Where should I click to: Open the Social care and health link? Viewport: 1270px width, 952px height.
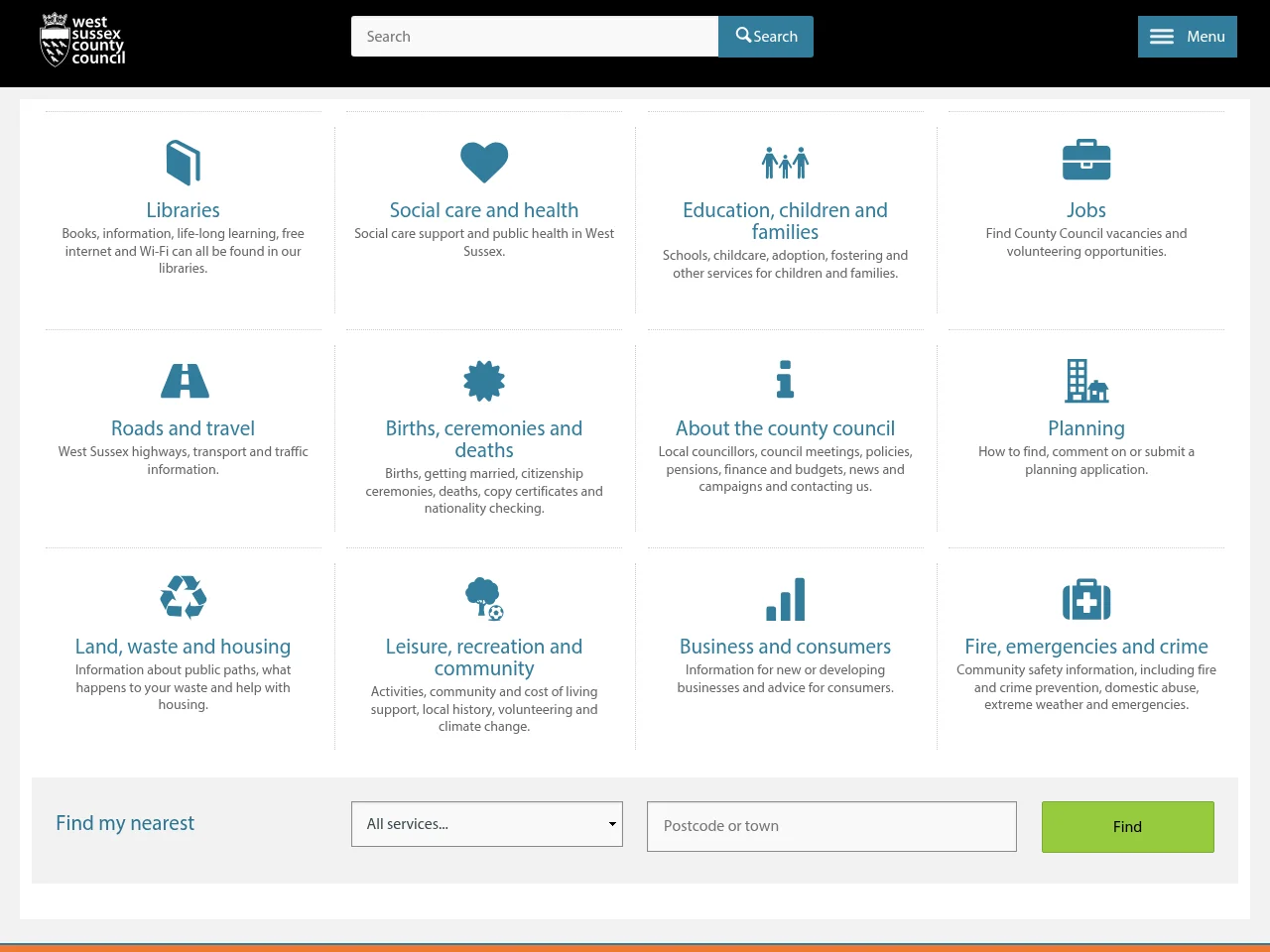[484, 210]
